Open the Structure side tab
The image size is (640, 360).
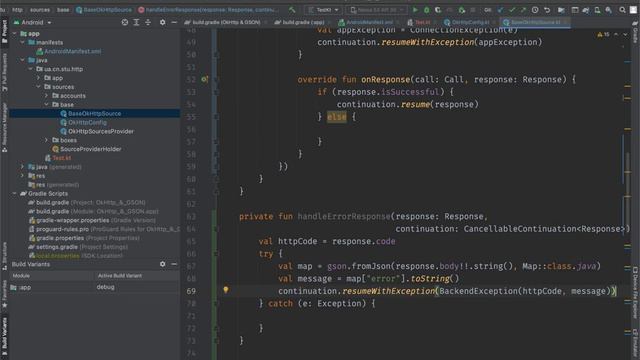[x=4, y=256]
